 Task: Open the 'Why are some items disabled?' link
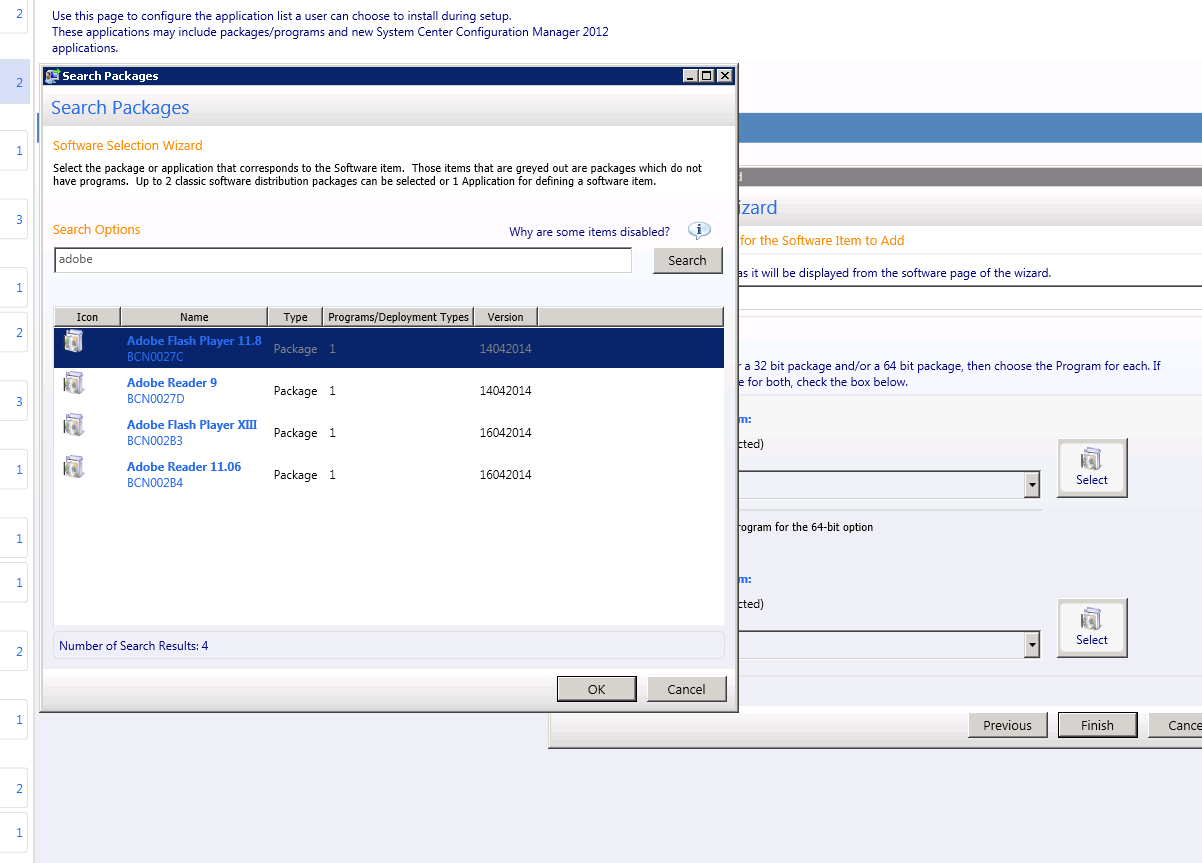589,232
